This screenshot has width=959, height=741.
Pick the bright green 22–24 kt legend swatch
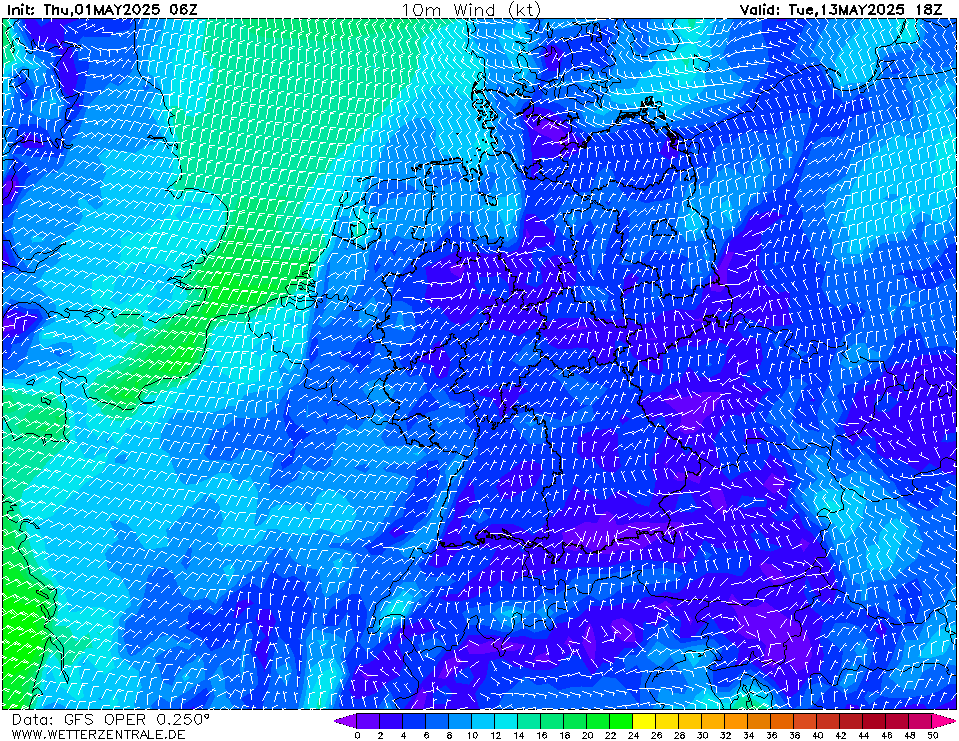pos(621,721)
